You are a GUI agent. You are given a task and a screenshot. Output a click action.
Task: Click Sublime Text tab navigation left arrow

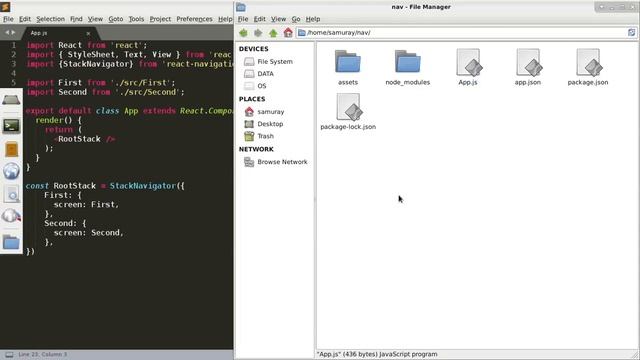[x=7, y=32]
